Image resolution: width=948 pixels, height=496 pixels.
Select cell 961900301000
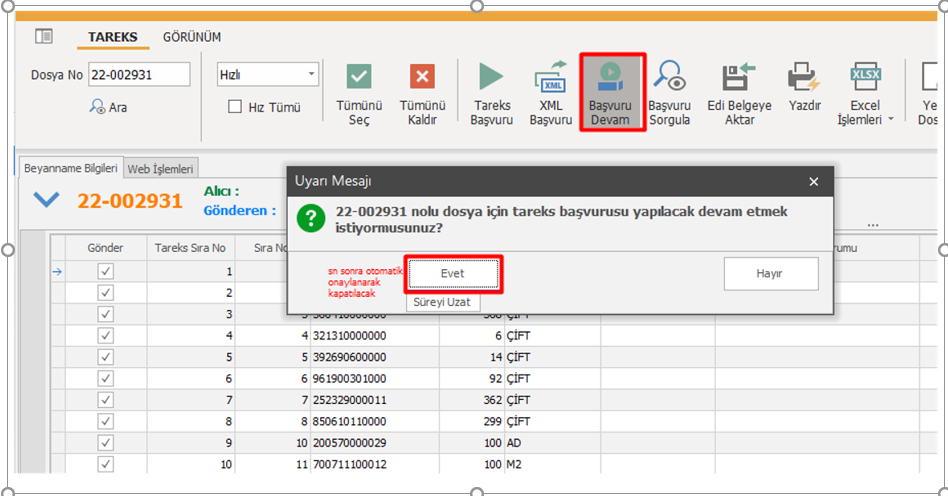375,379
